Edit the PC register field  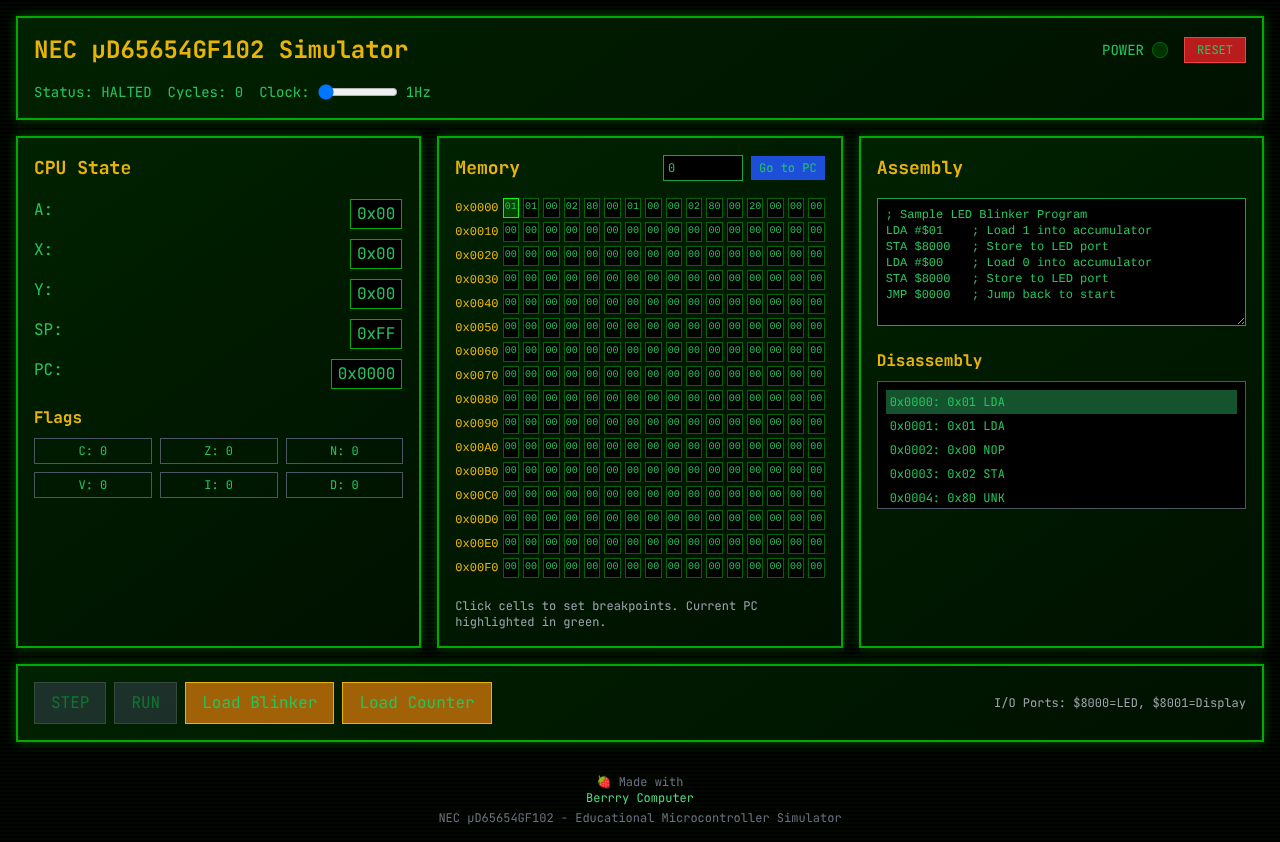(x=366, y=373)
